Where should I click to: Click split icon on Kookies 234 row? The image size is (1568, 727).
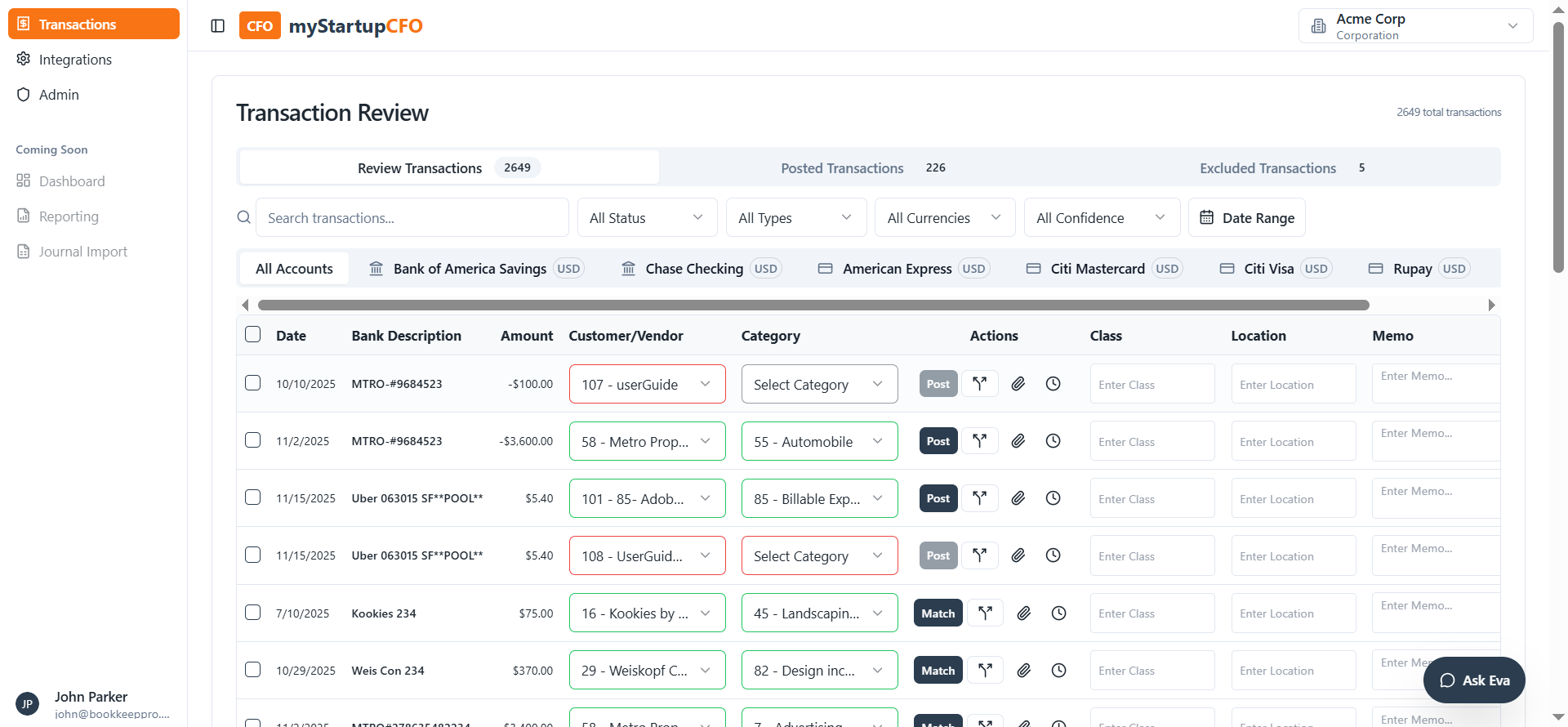[x=985, y=613]
